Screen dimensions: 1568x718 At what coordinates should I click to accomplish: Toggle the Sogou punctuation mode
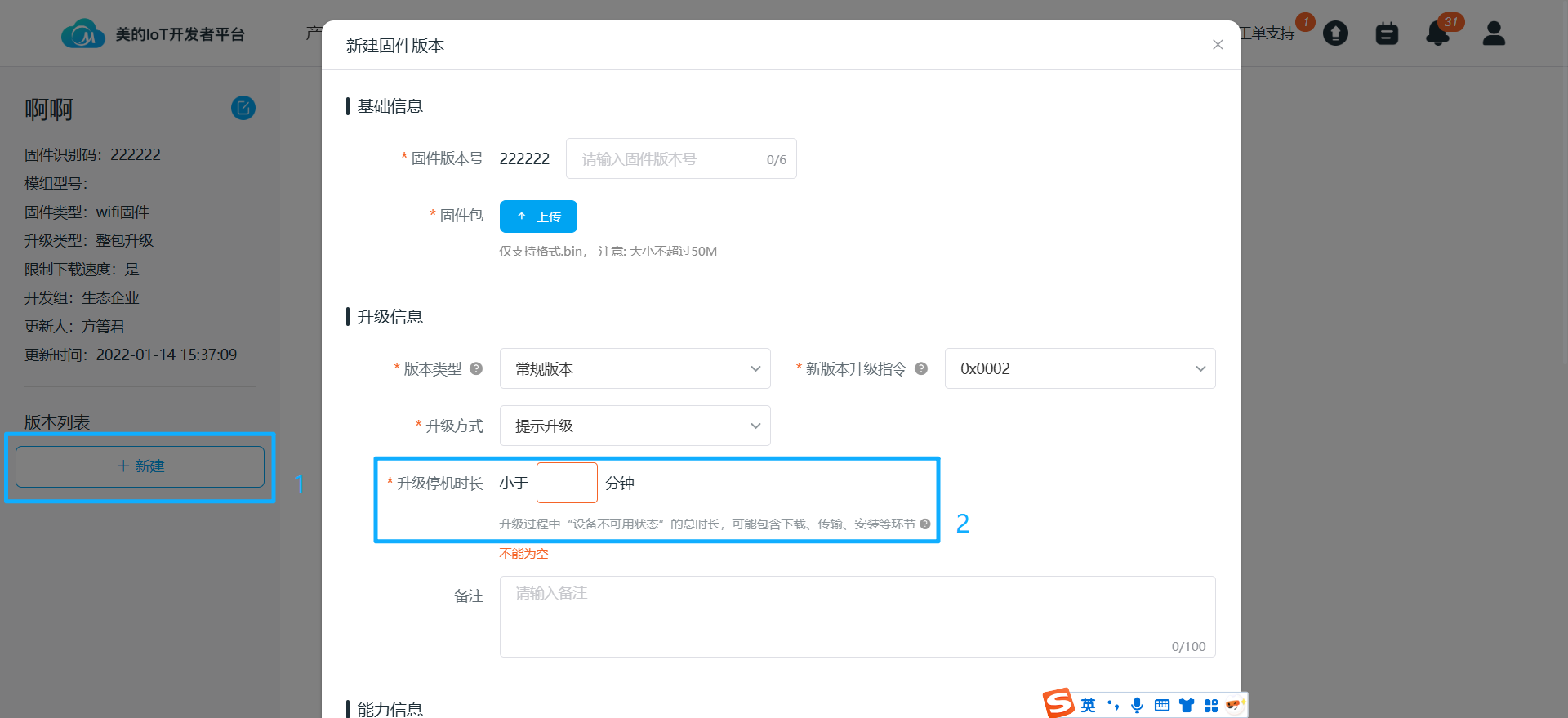(x=1113, y=705)
